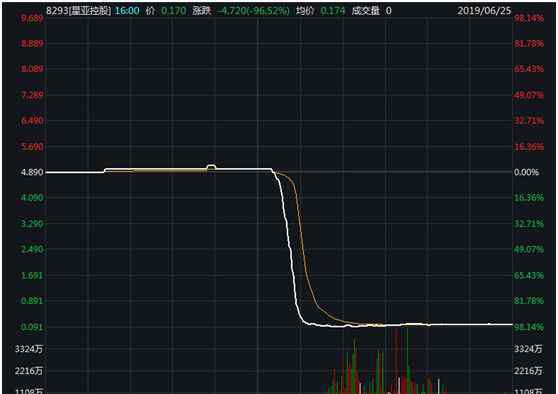Click the 9.689 top price axis label
The height and width of the screenshot is (394, 558).
(x=32, y=18)
